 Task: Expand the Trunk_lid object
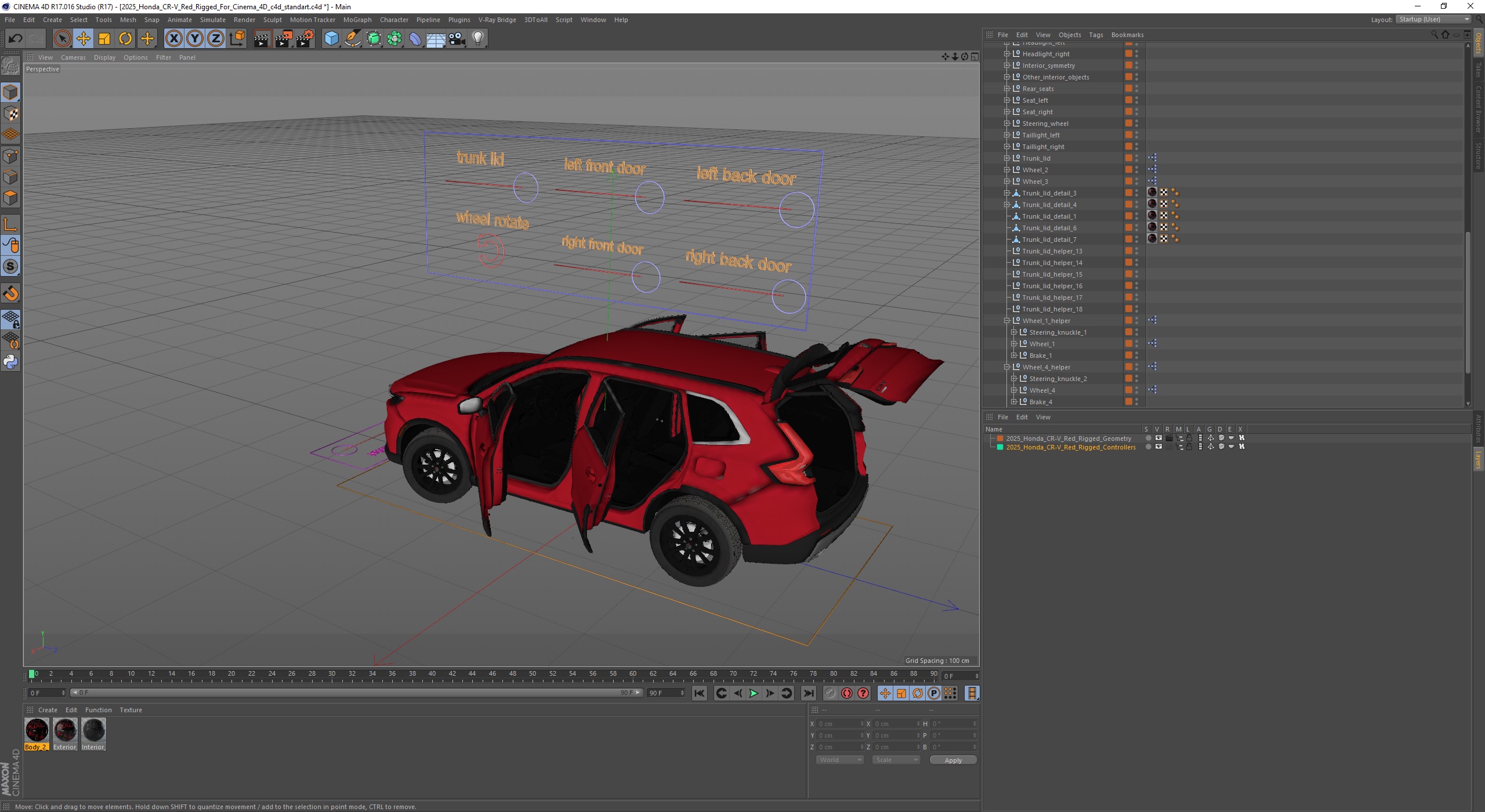pos(1007,158)
